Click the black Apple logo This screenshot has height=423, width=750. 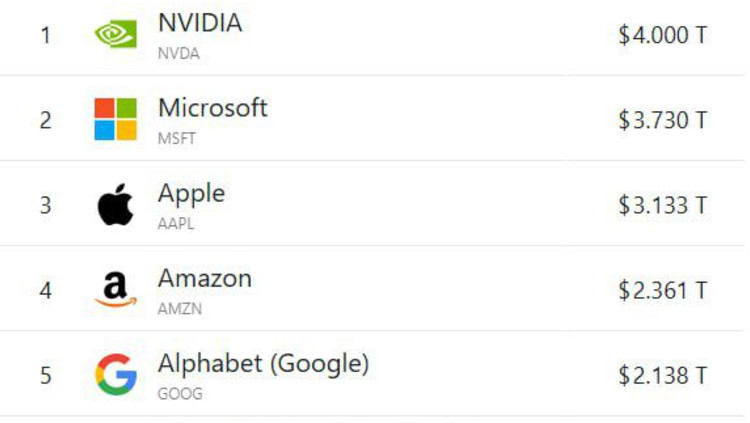116,205
